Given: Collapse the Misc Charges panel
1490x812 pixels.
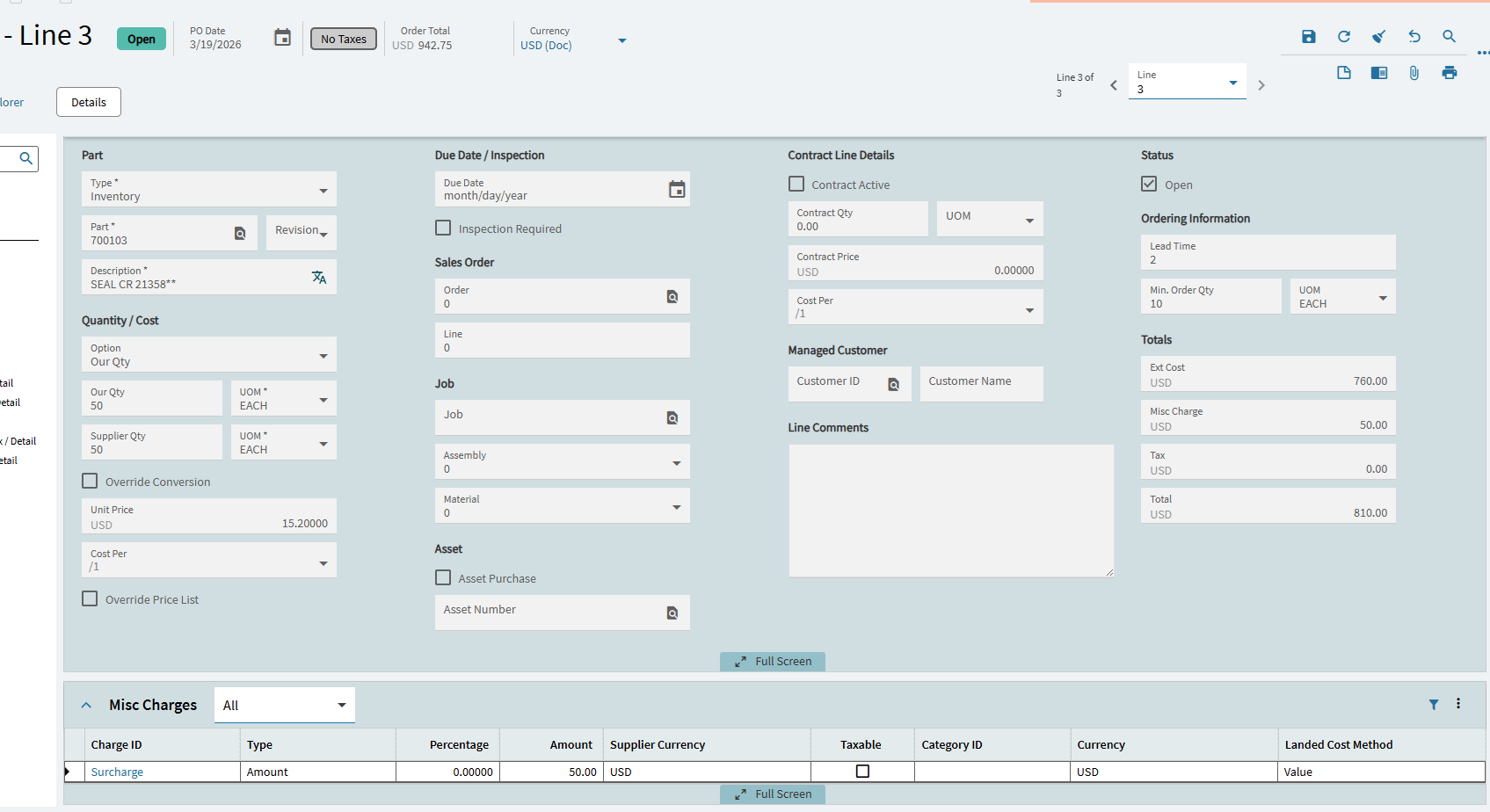Looking at the screenshot, I should 86,705.
